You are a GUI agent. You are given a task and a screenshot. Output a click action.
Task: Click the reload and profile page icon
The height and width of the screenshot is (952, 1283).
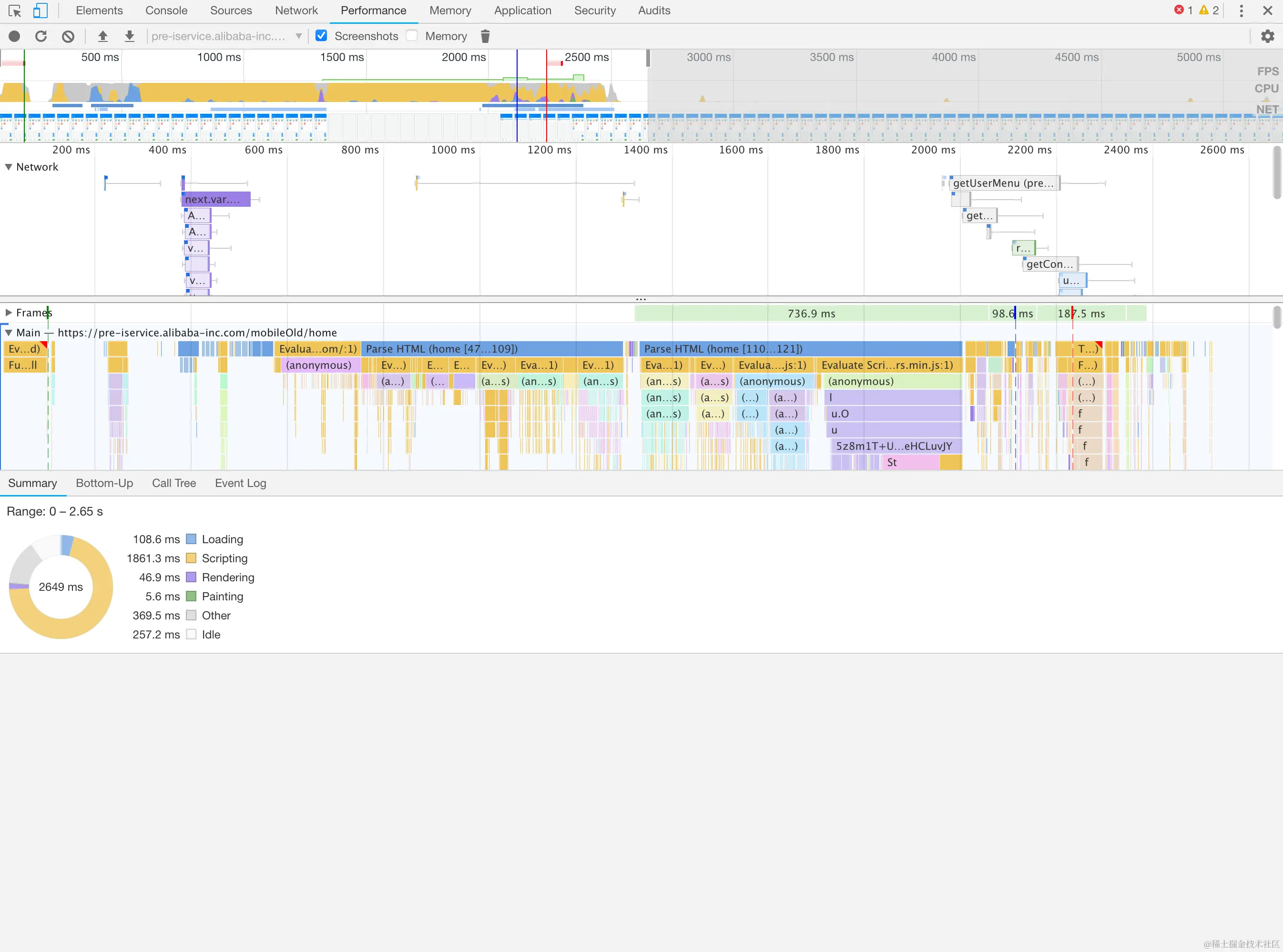click(41, 36)
